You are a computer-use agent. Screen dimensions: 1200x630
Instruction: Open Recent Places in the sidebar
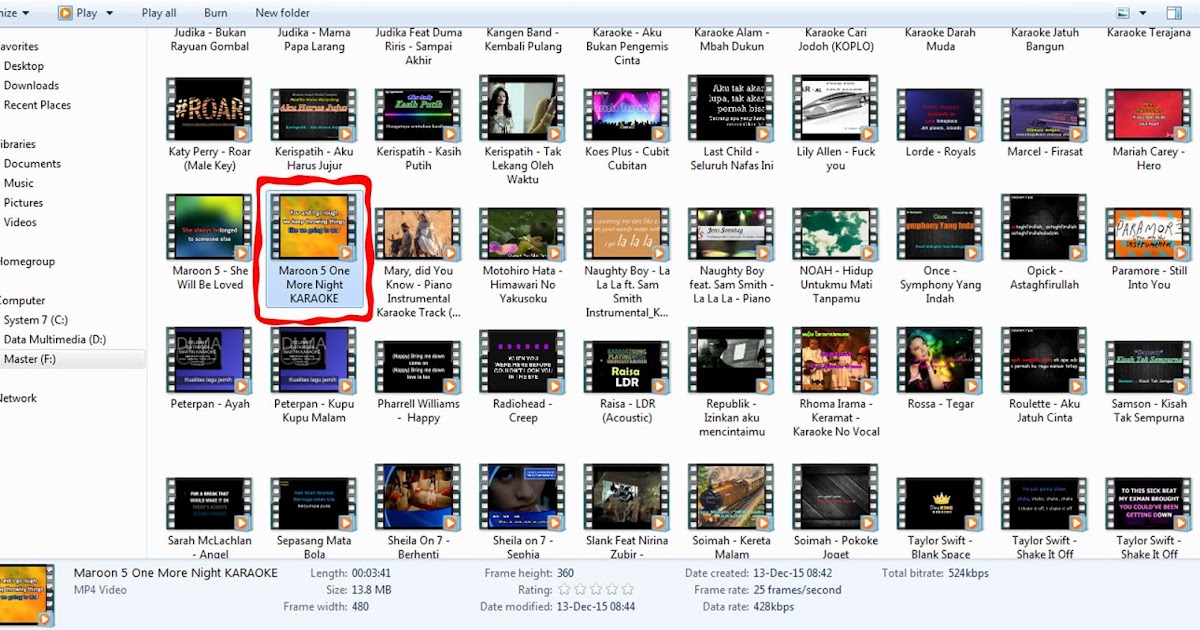37,105
